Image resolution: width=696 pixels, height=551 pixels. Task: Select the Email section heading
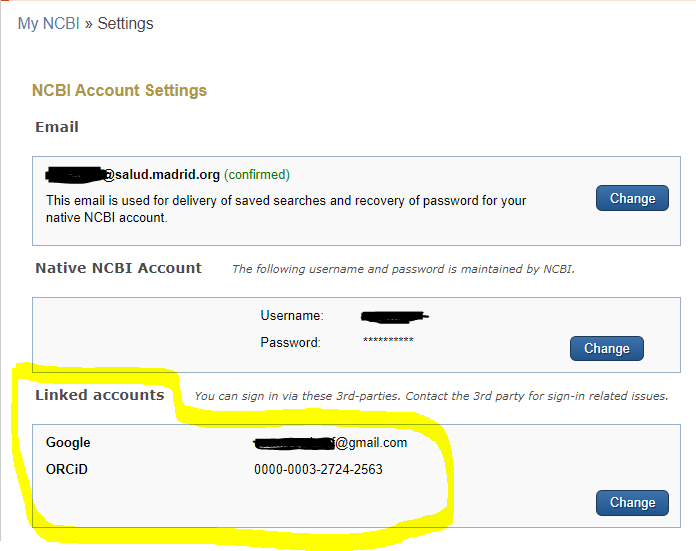coord(57,127)
